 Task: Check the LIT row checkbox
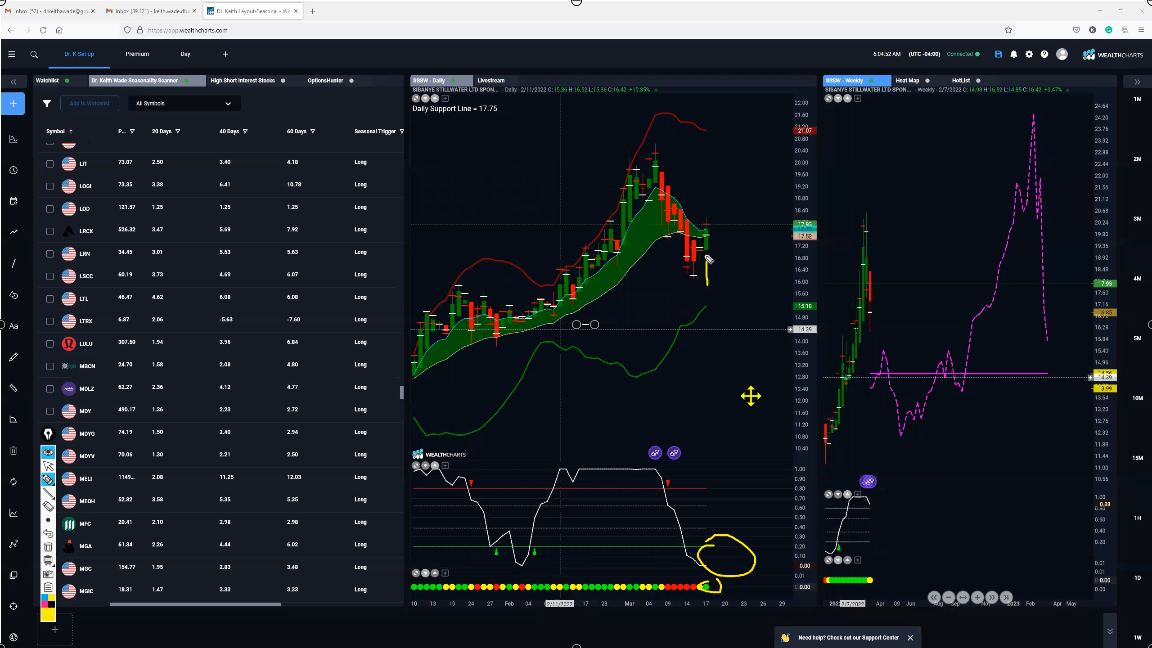(x=50, y=164)
